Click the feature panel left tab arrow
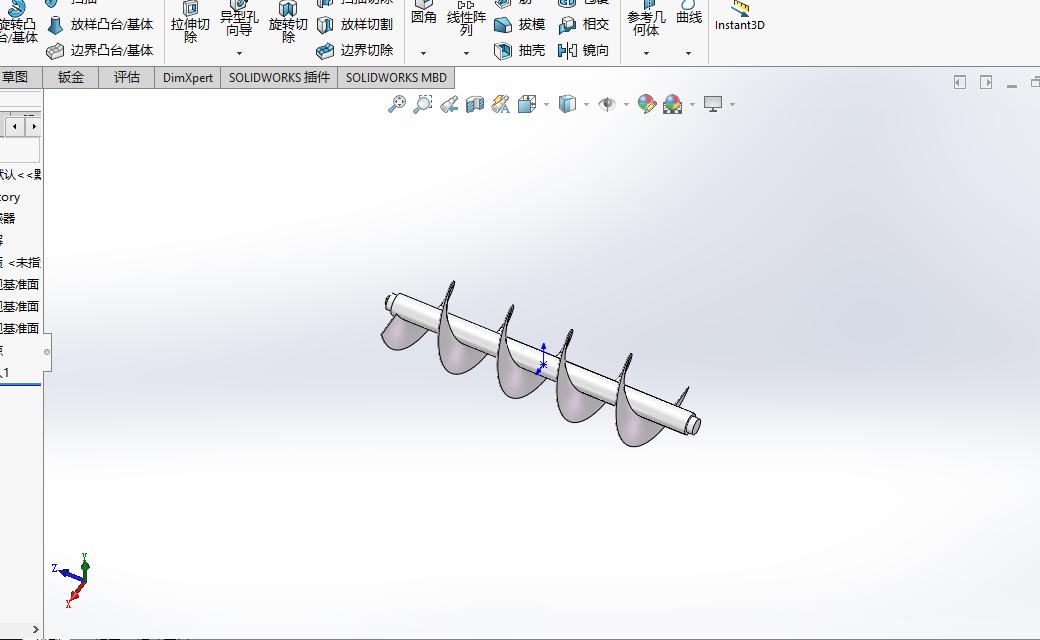1040x640 pixels. click(15, 126)
